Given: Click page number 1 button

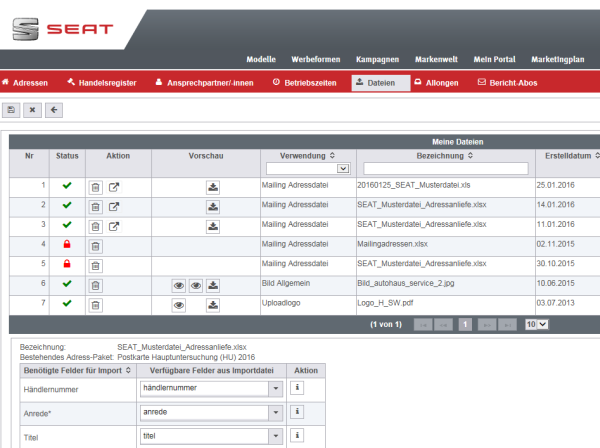Looking at the screenshot, I should [465, 325].
